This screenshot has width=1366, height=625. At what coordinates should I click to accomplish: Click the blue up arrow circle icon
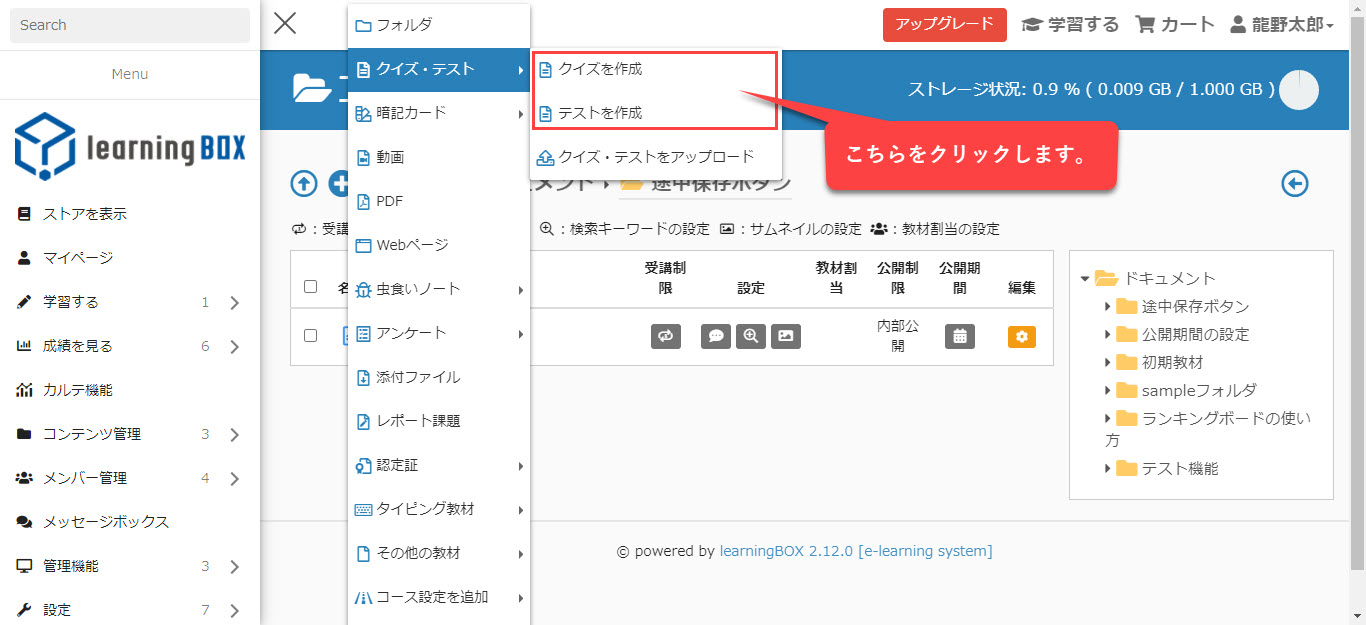304,183
